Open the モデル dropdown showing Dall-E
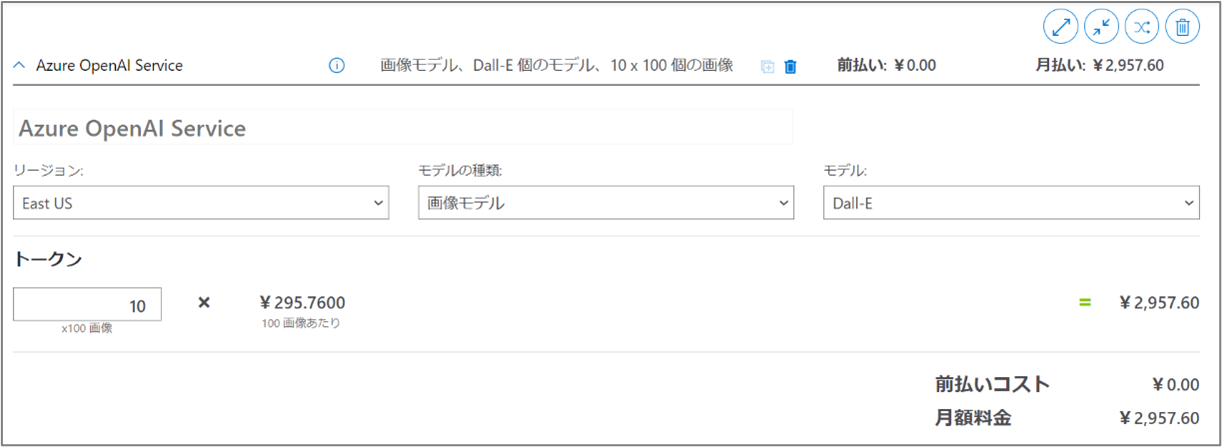 point(1010,202)
